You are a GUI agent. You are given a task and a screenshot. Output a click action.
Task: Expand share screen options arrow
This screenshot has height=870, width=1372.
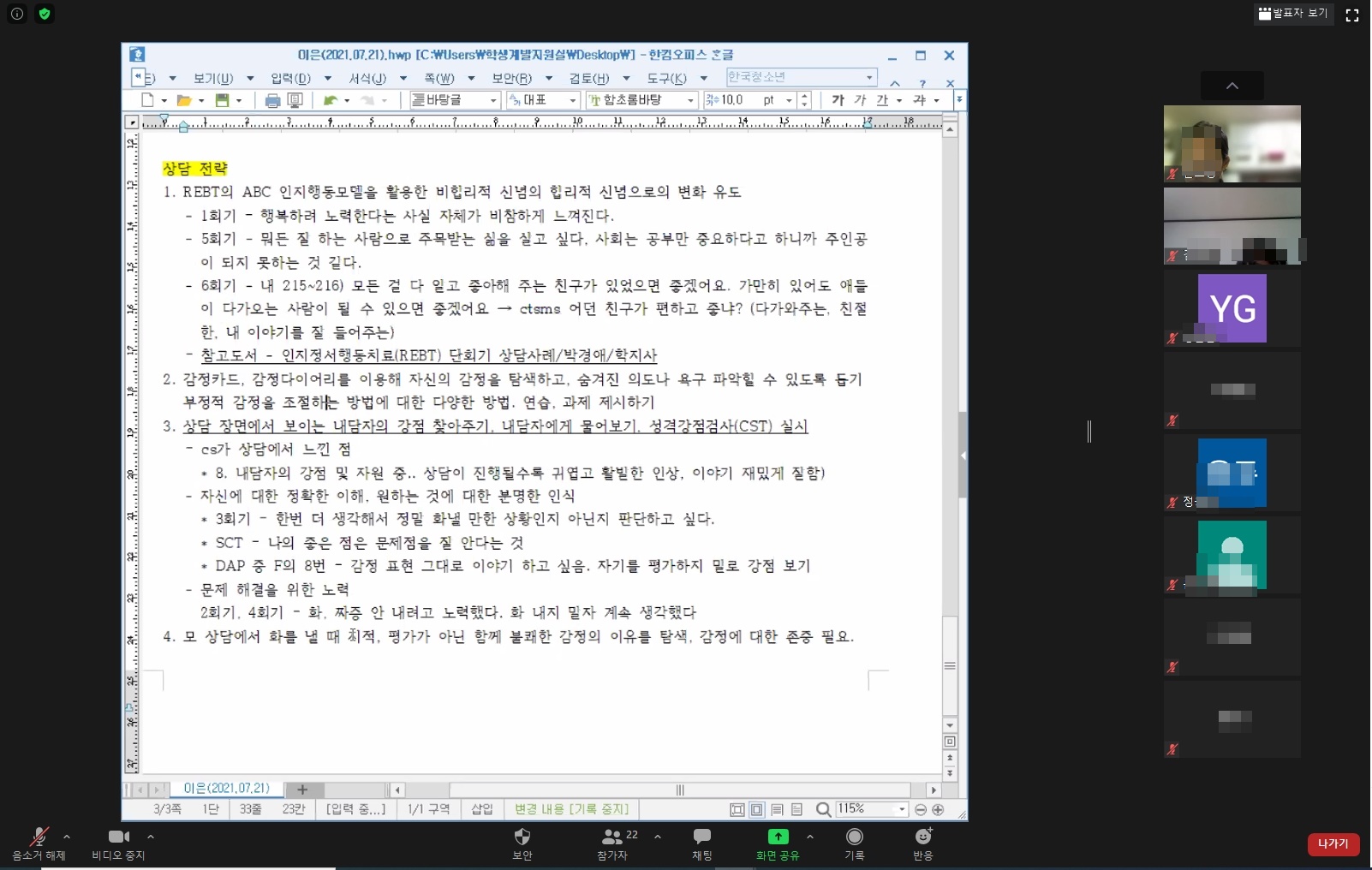[x=810, y=837]
